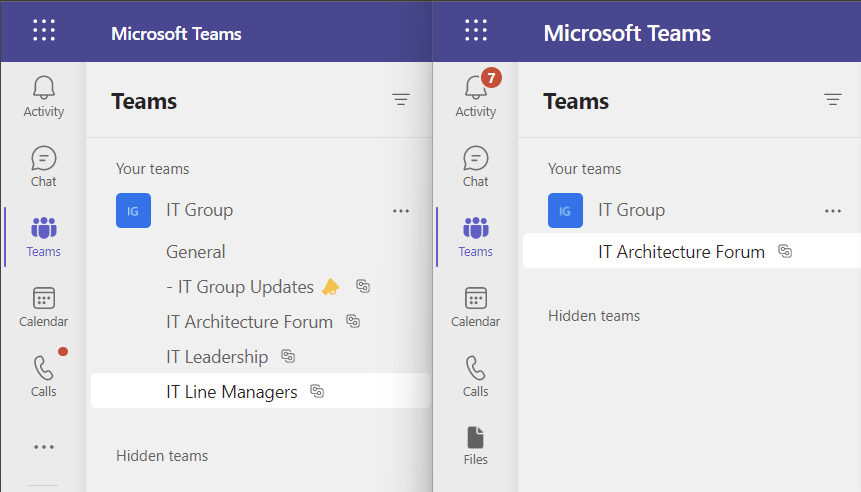This screenshot has width=861, height=492.
Task: Open Activity in left Teams window
Action: click(43, 97)
